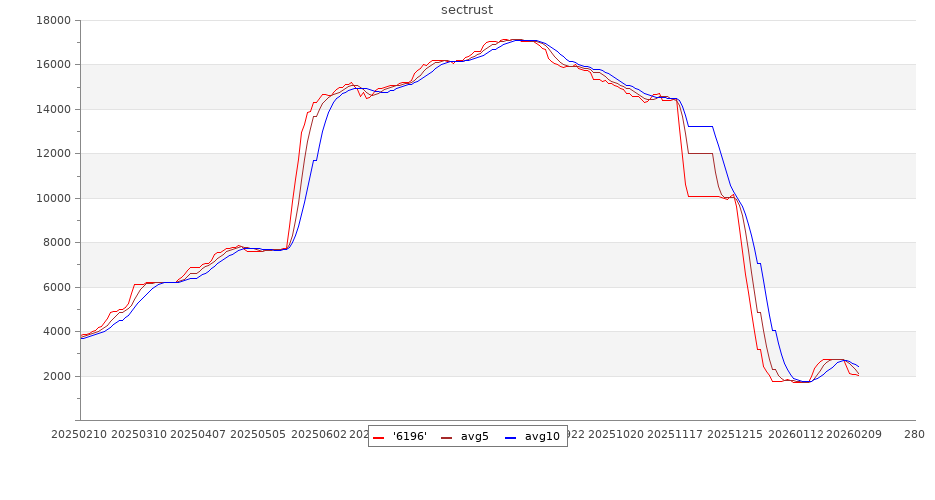Screen dimensions: 935x500
Task: Click the 20251020 date label
Action: (x=614, y=435)
